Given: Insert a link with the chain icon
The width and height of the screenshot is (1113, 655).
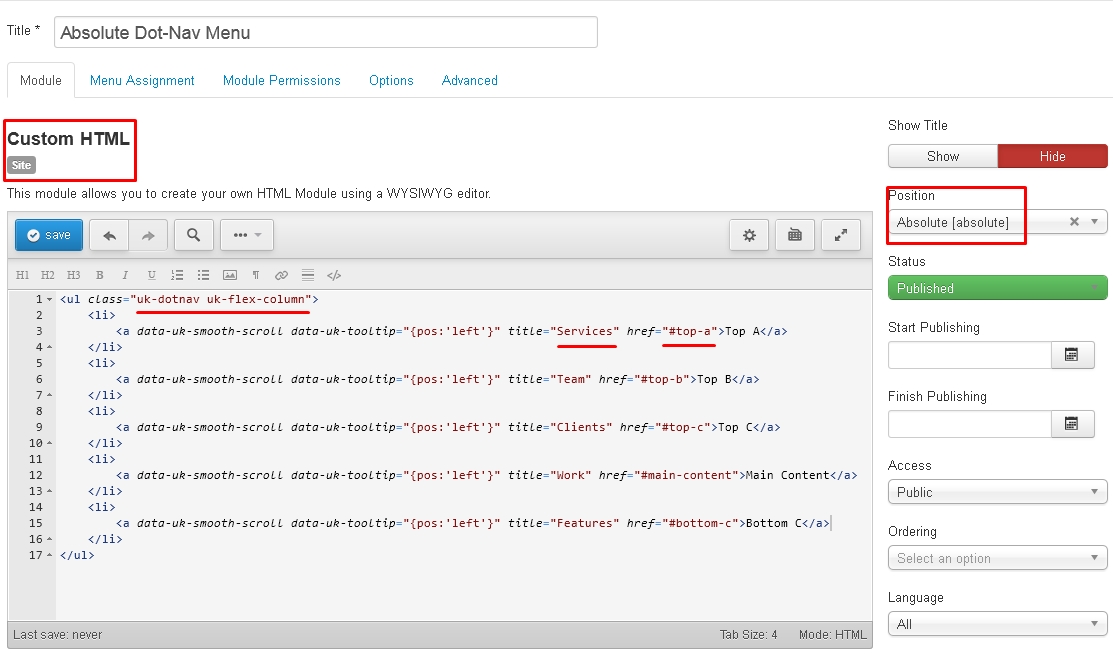Looking at the screenshot, I should tap(282, 275).
